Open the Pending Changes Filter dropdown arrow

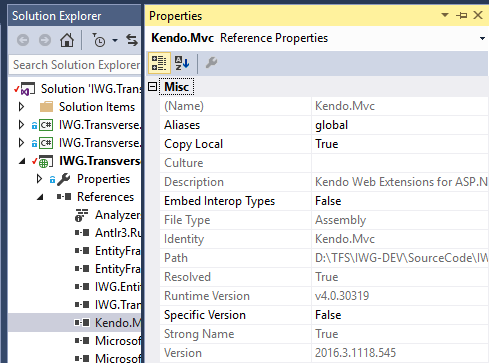pos(115,41)
